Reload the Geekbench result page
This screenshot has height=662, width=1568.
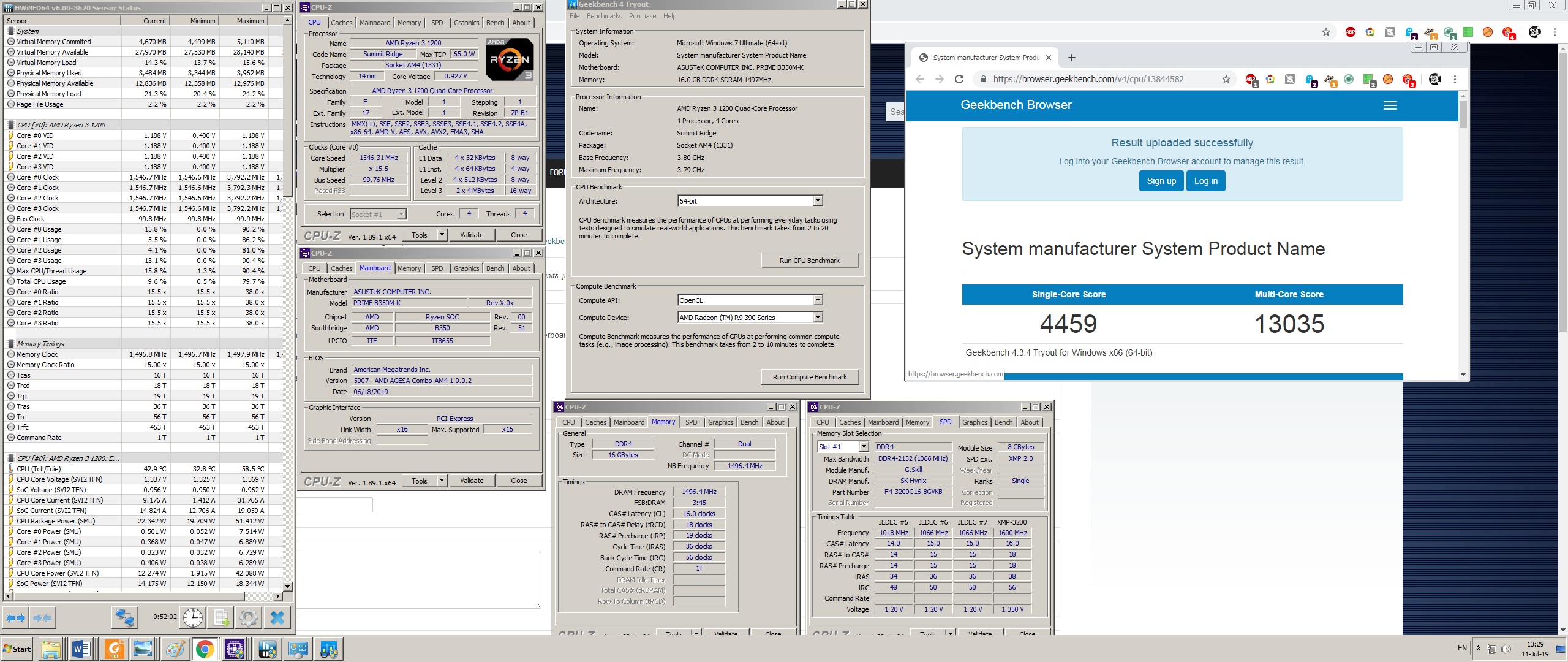click(x=959, y=79)
